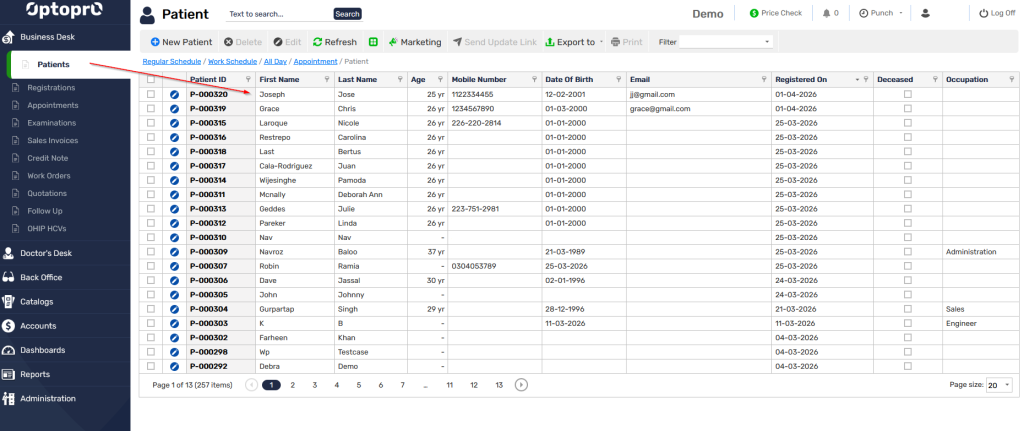Click the patient search text field
1024x431 pixels.
click(278, 14)
